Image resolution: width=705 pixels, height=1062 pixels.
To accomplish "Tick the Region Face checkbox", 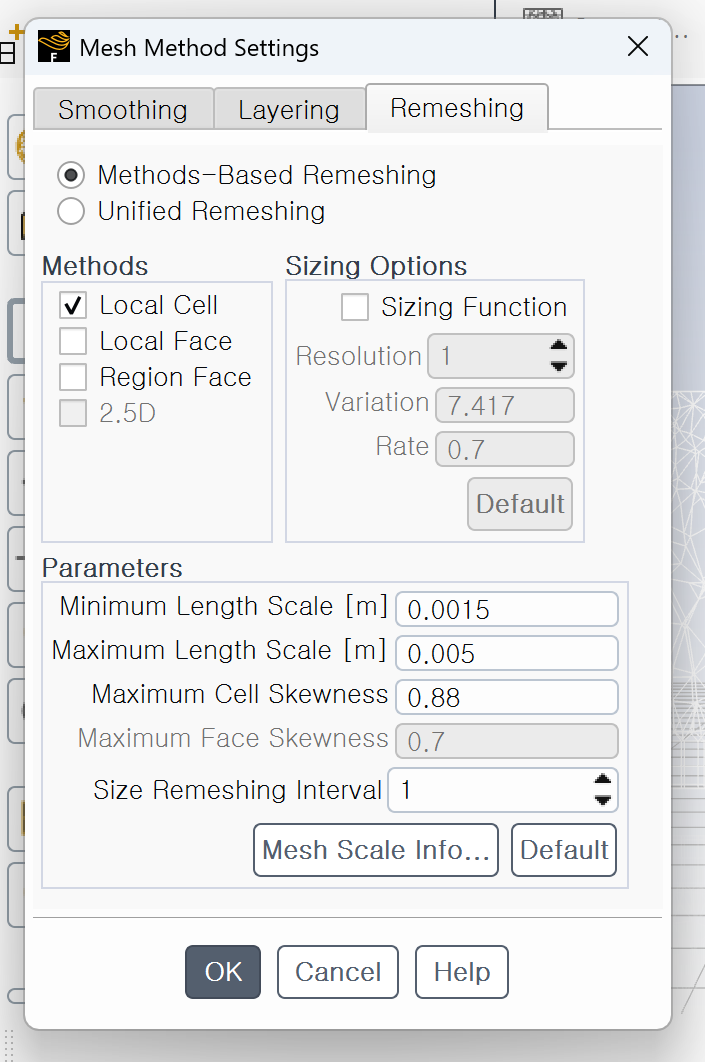I will [x=73, y=378].
